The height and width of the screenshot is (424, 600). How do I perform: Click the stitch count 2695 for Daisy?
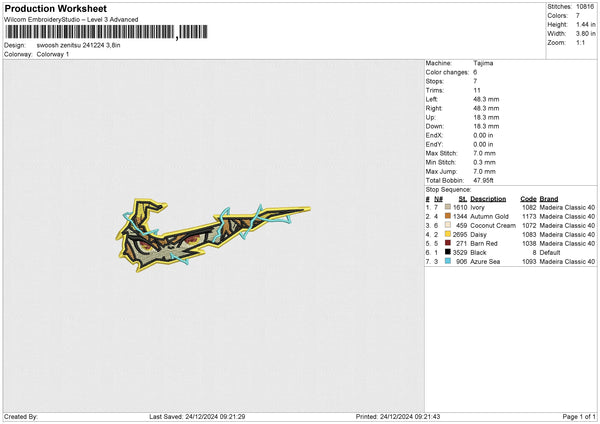(x=460, y=235)
